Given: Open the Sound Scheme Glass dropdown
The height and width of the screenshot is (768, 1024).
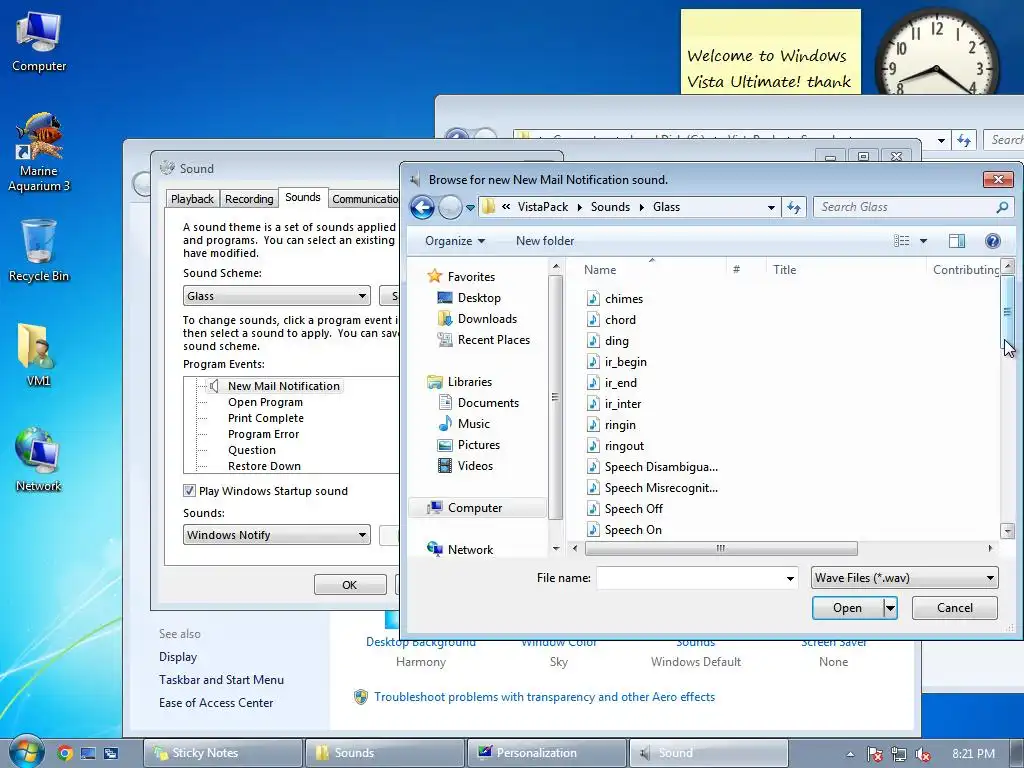Looking at the screenshot, I should pyautogui.click(x=277, y=296).
